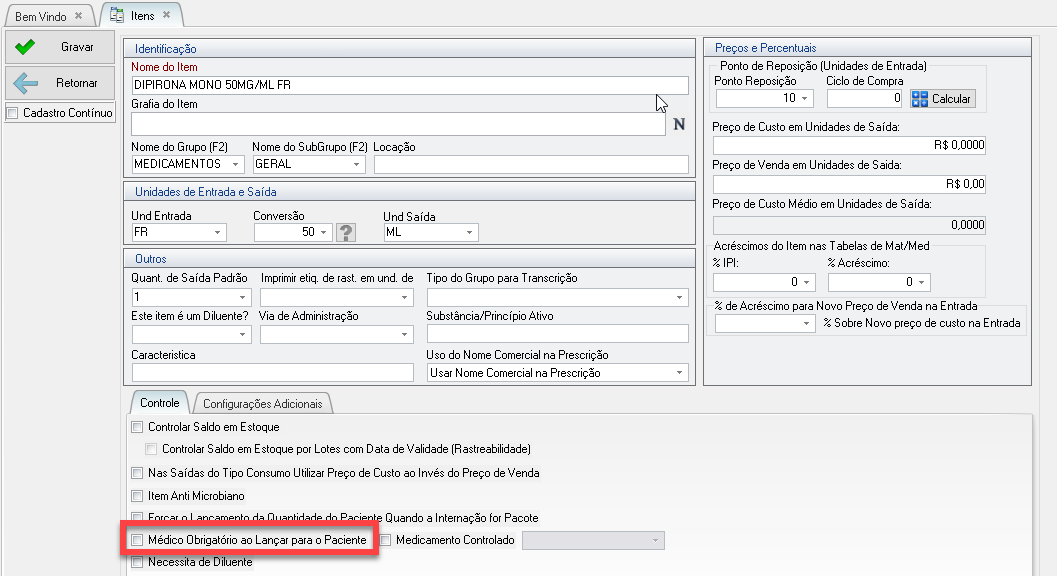
Task: Check Controlar Saldo em Estoque
Action: tap(137, 427)
